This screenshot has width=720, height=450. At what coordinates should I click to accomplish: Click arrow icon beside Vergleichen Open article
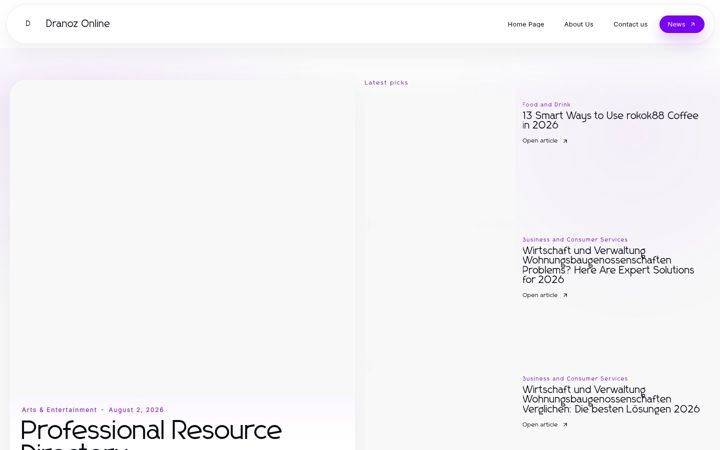[x=565, y=425]
